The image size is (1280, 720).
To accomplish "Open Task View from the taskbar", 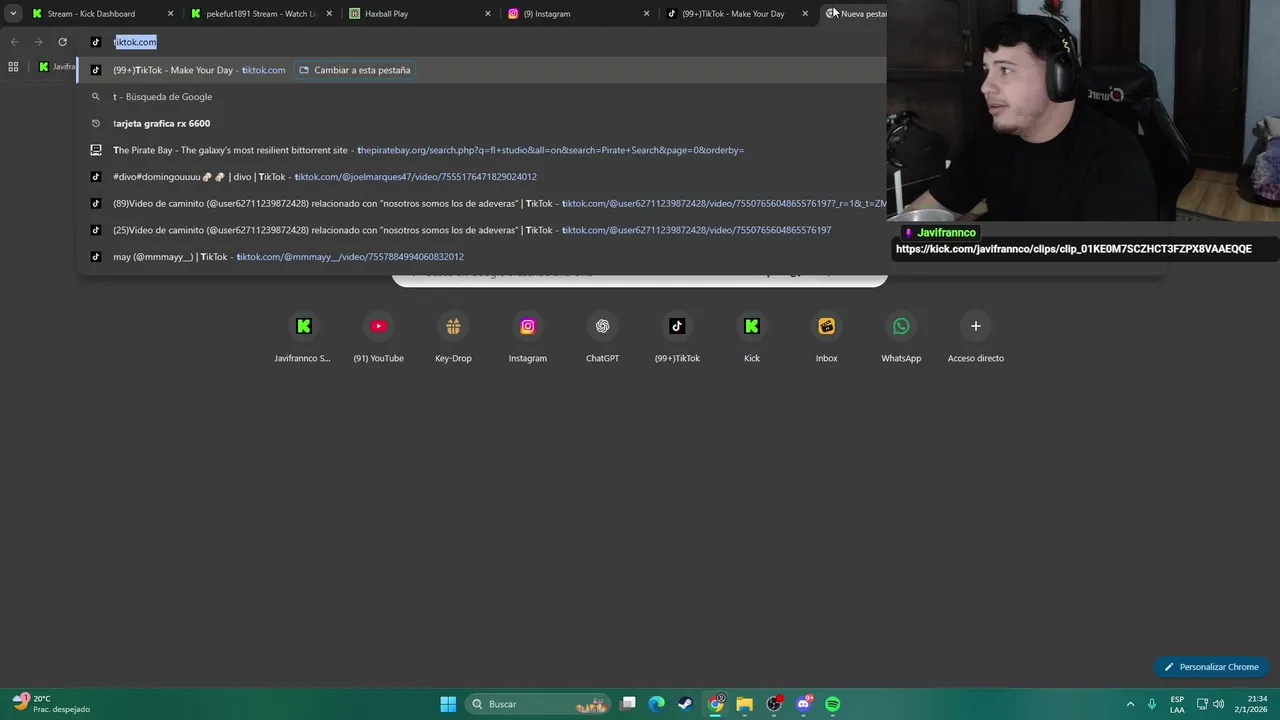I will click(627, 704).
